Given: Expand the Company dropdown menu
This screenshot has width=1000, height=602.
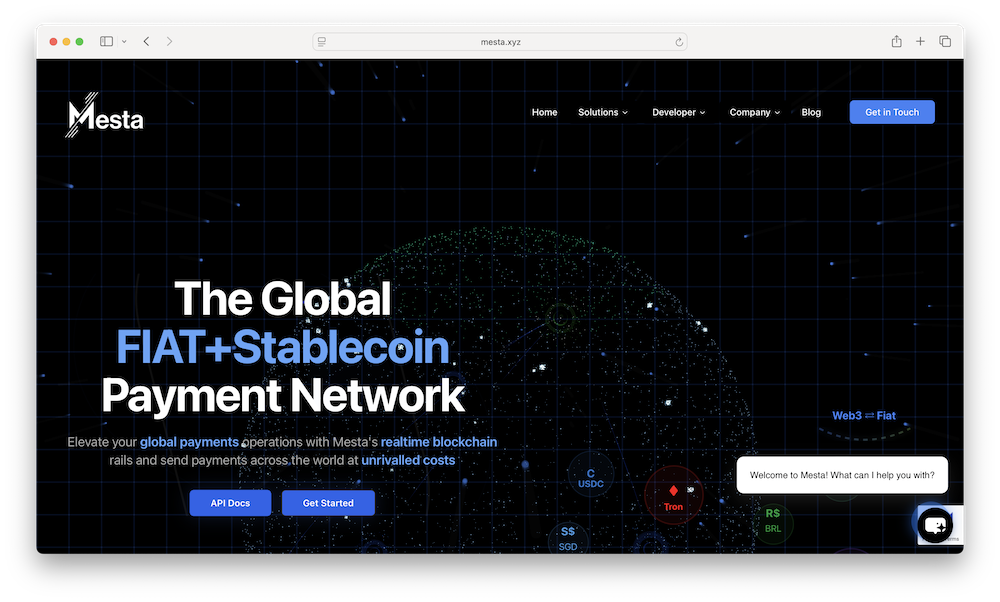Looking at the screenshot, I should [755, 112].
